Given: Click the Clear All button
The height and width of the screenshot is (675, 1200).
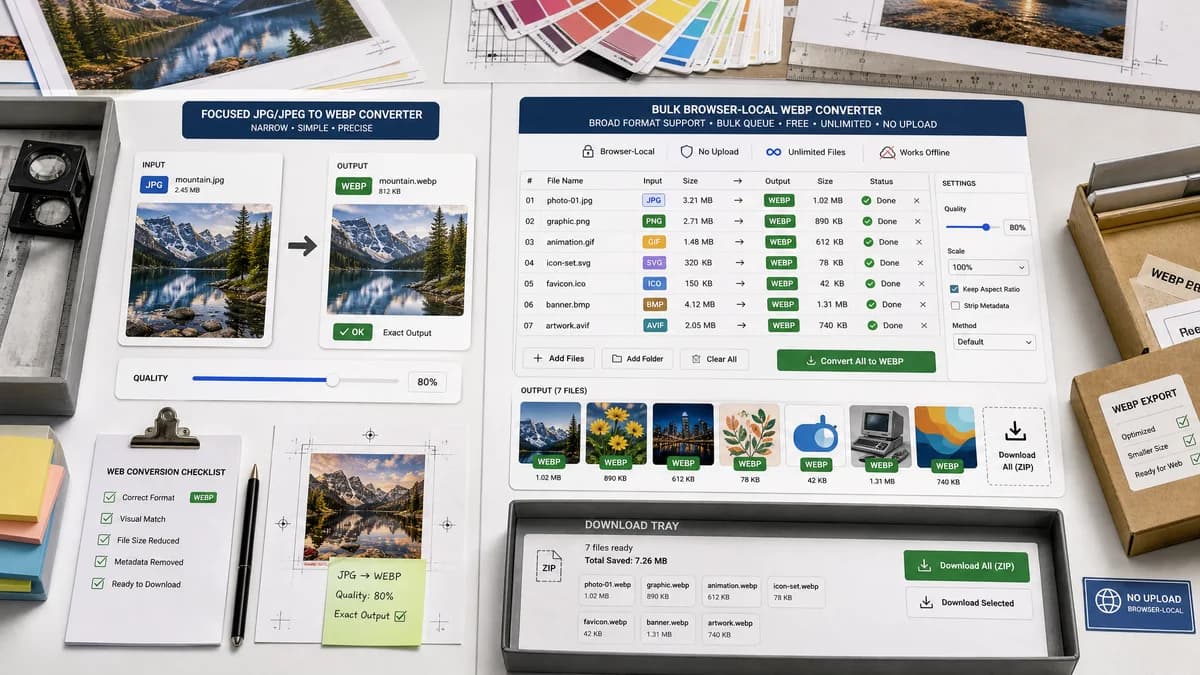Looking at the screenshot, I should pos(714,359).
